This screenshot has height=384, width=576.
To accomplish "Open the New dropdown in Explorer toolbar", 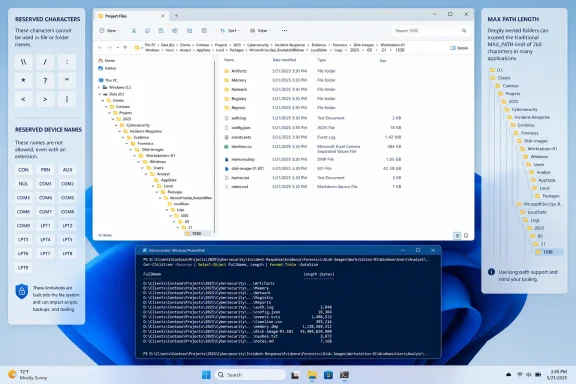I will coord(109,31).
